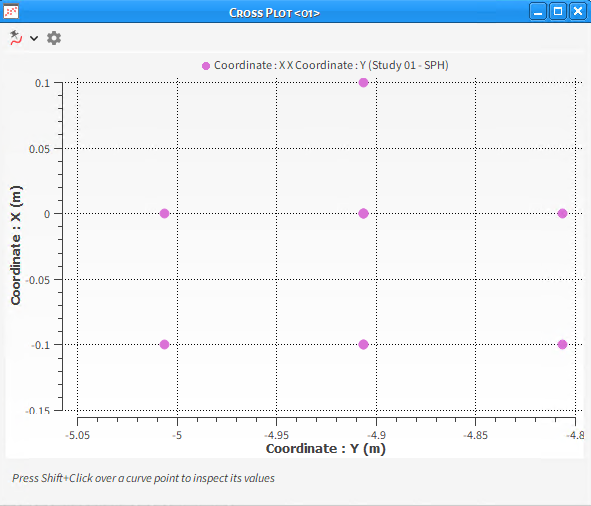Viewport: 591px width, 506px height.
Task: Click the '-4.9' horizontal axis label
Action: coord(376,435)
